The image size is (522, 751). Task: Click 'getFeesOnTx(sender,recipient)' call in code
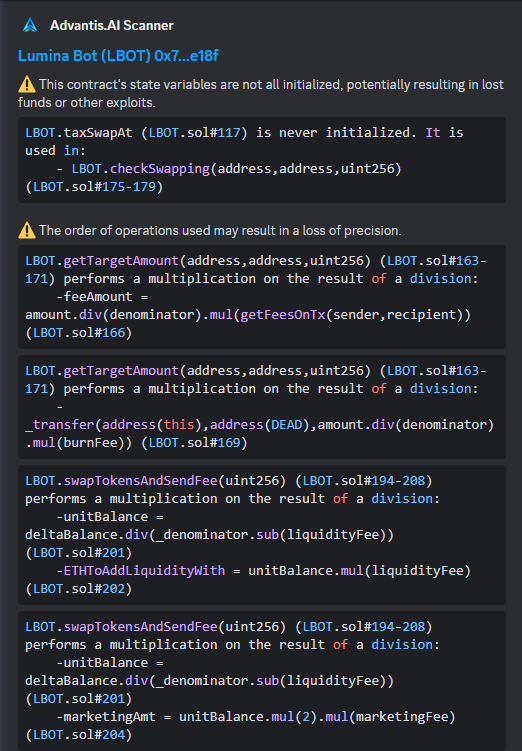(x=352, y=315)
